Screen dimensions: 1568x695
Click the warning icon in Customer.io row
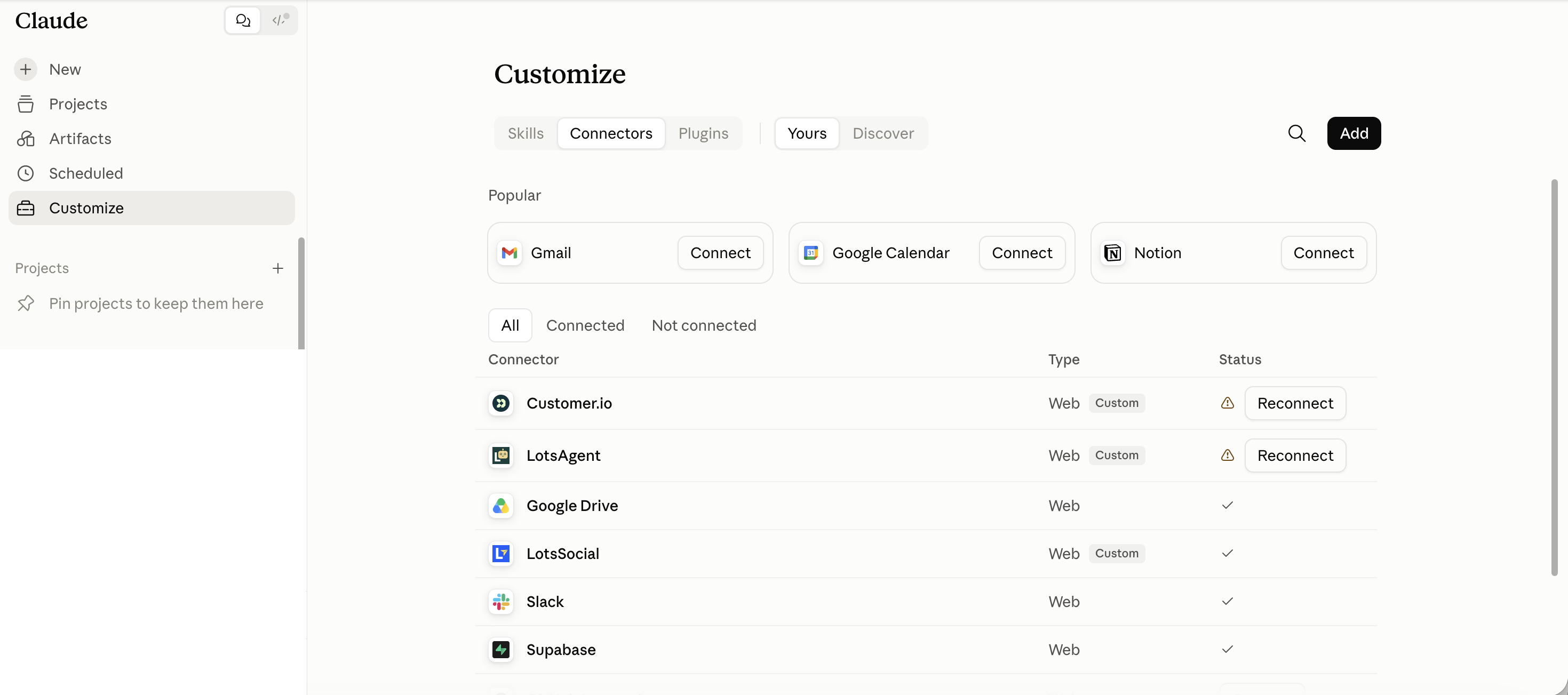(1227, 403)
